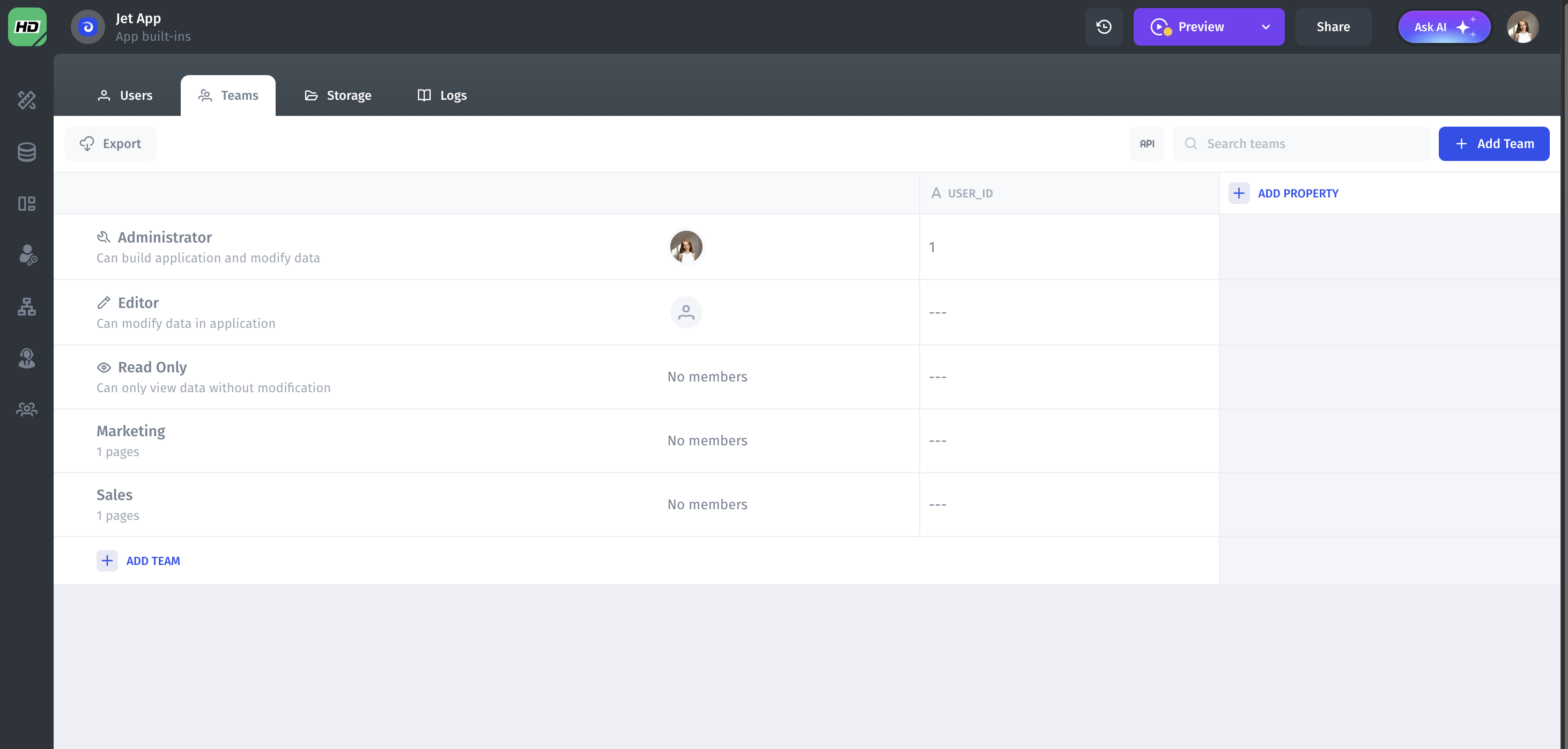Image resolution: width=1568 pixels, height=749 pixels.
Task: Open the database sidebar icon
Action: (x=27, y=152)
